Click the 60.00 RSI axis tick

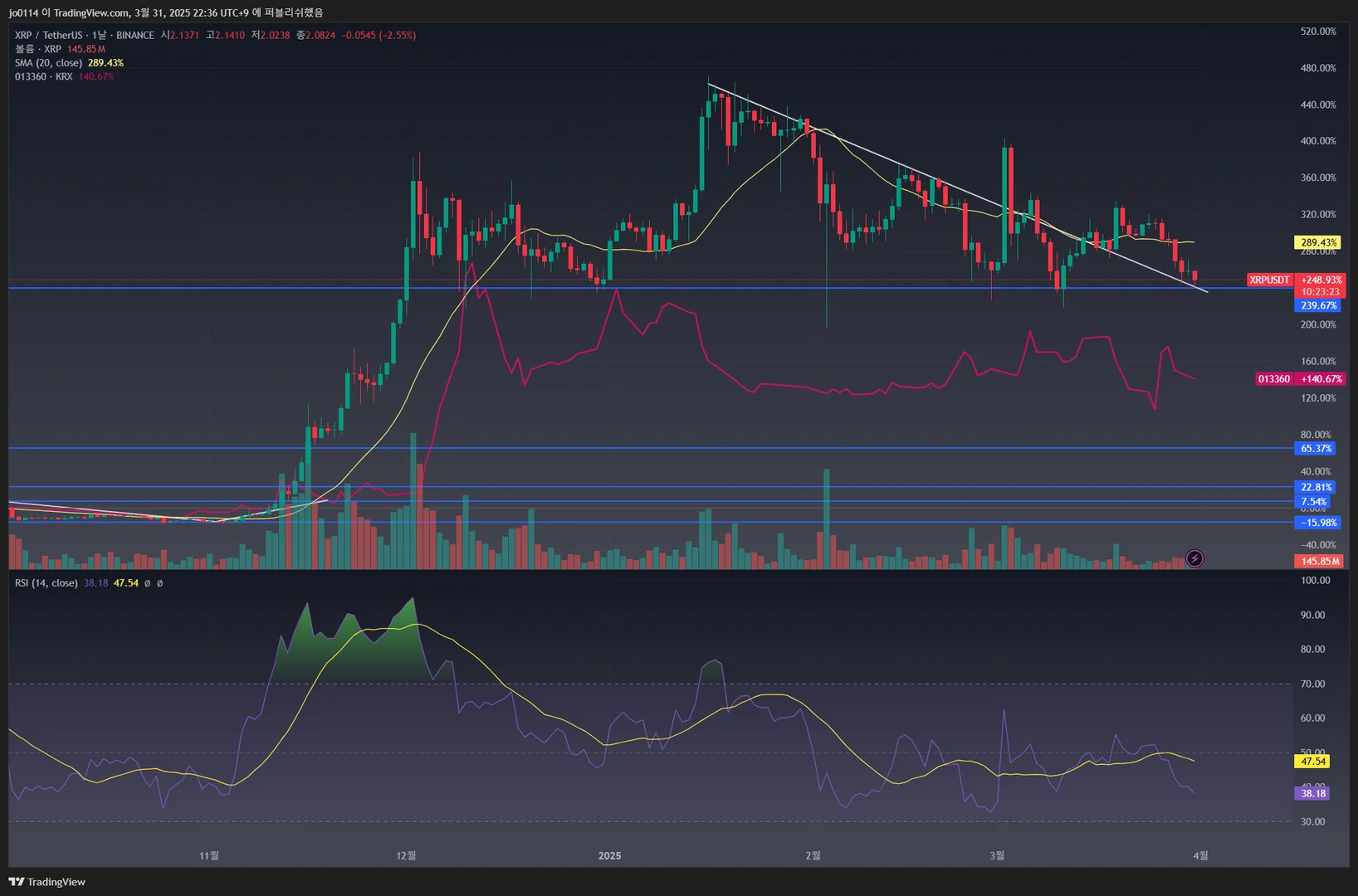tap(1312, 718)
